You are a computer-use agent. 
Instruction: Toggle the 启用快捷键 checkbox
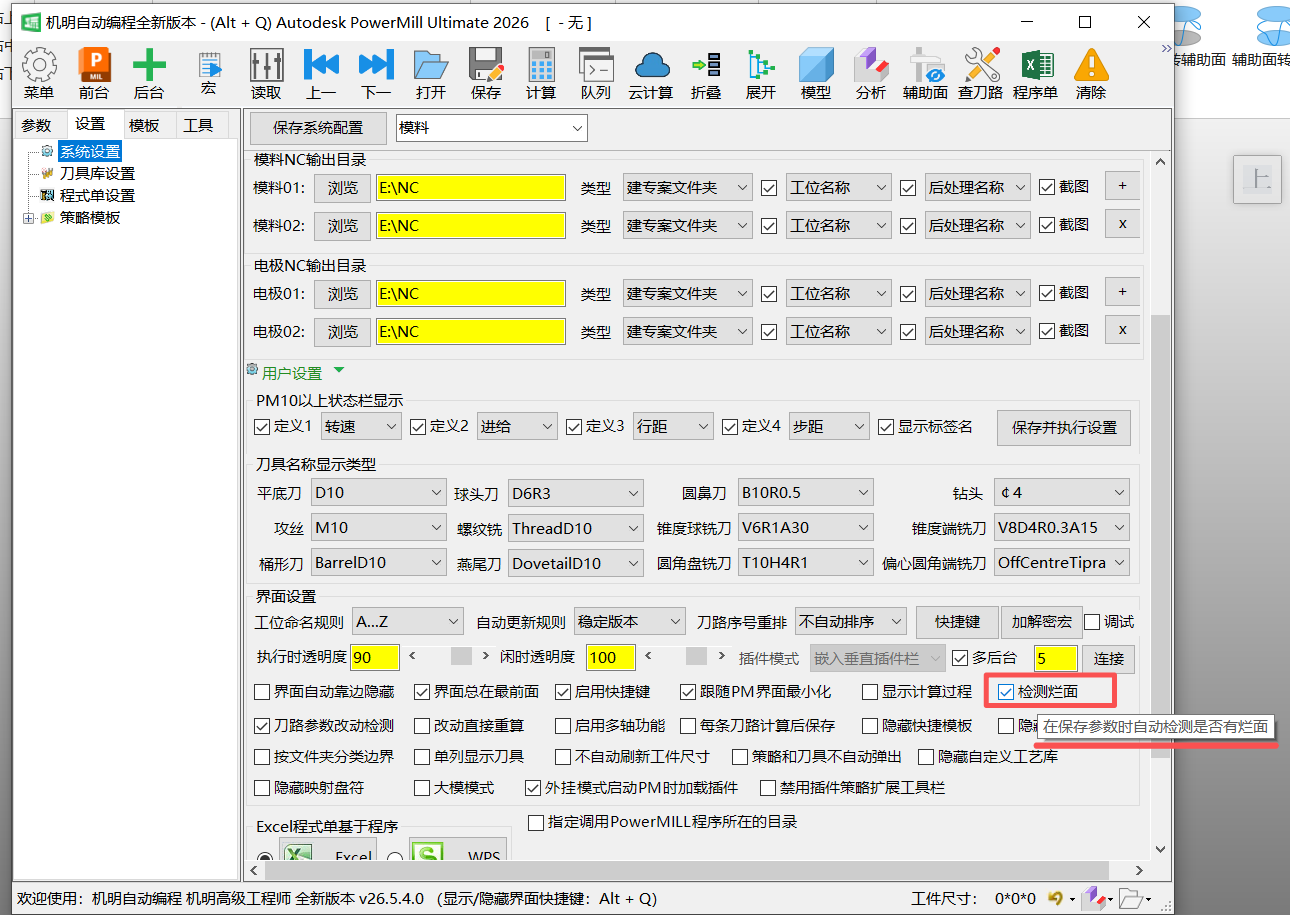[x=564, y=692]
